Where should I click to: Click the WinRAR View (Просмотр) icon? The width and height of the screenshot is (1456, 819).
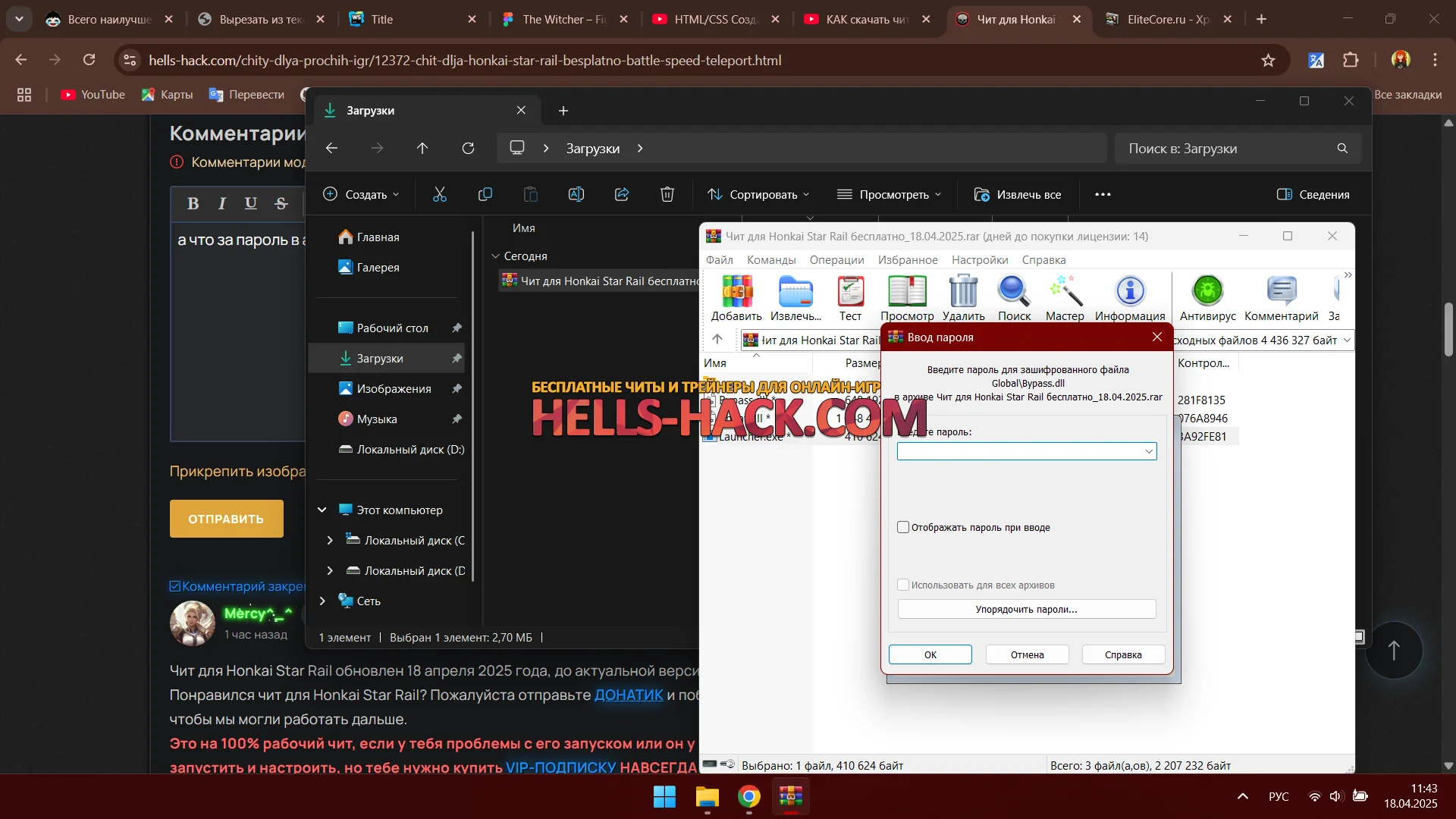click(907, 298)
